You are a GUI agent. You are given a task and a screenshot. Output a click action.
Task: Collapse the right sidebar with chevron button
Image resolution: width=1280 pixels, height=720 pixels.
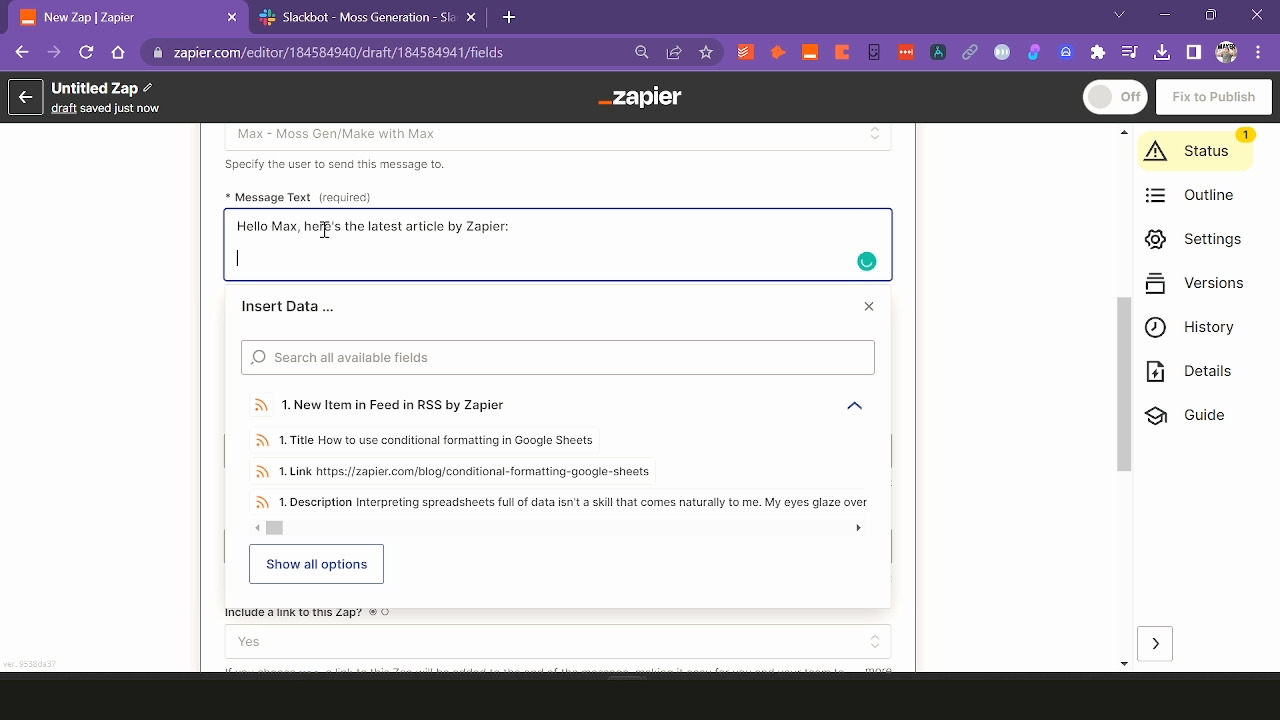1155,644
